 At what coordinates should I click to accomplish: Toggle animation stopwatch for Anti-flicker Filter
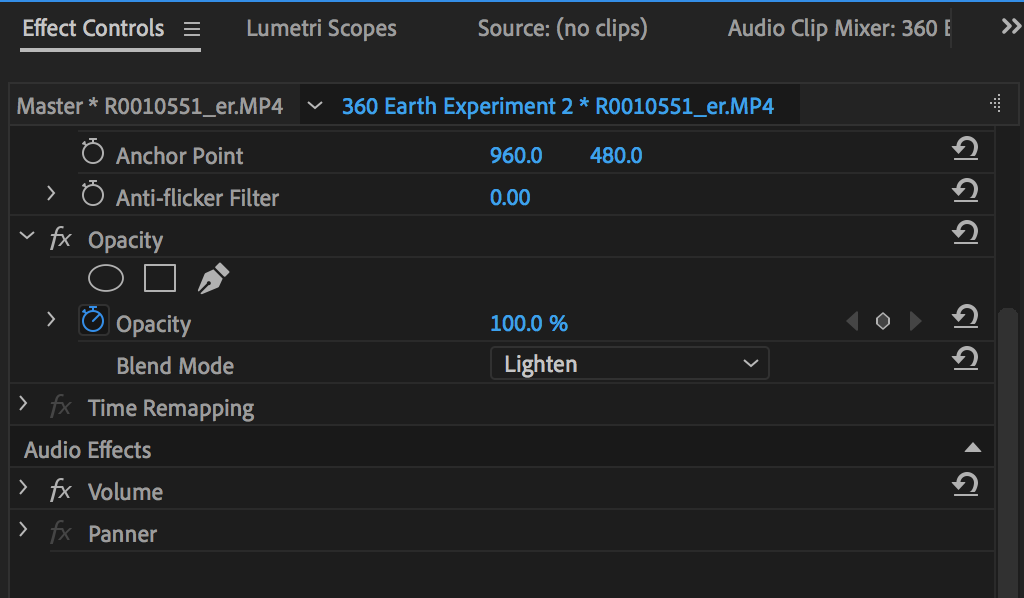(x=93, y=196)
